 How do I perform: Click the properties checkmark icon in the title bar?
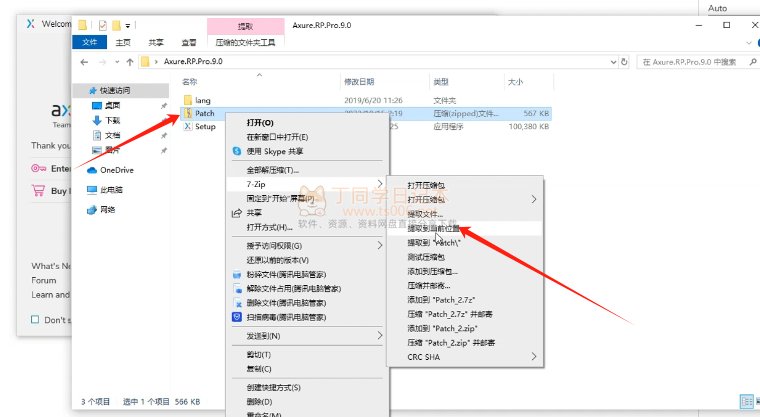pyautogui.click(x=102, y=25)
